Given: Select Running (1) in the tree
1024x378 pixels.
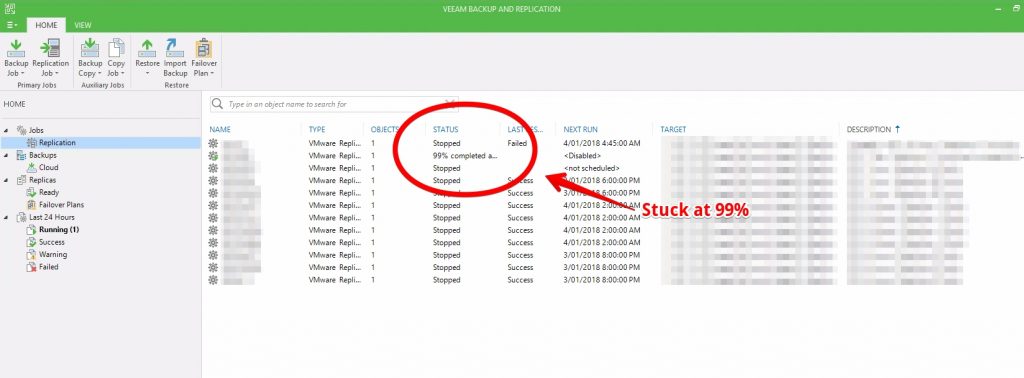Looking at the screenshot, I should tap(59, 230).
